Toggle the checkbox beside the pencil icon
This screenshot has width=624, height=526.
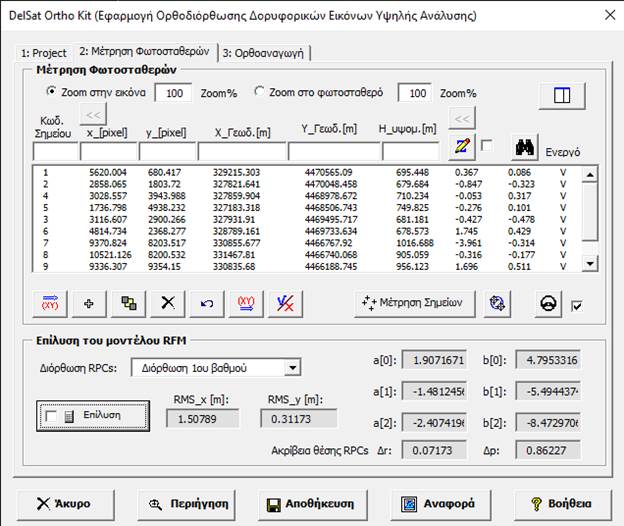487,146
